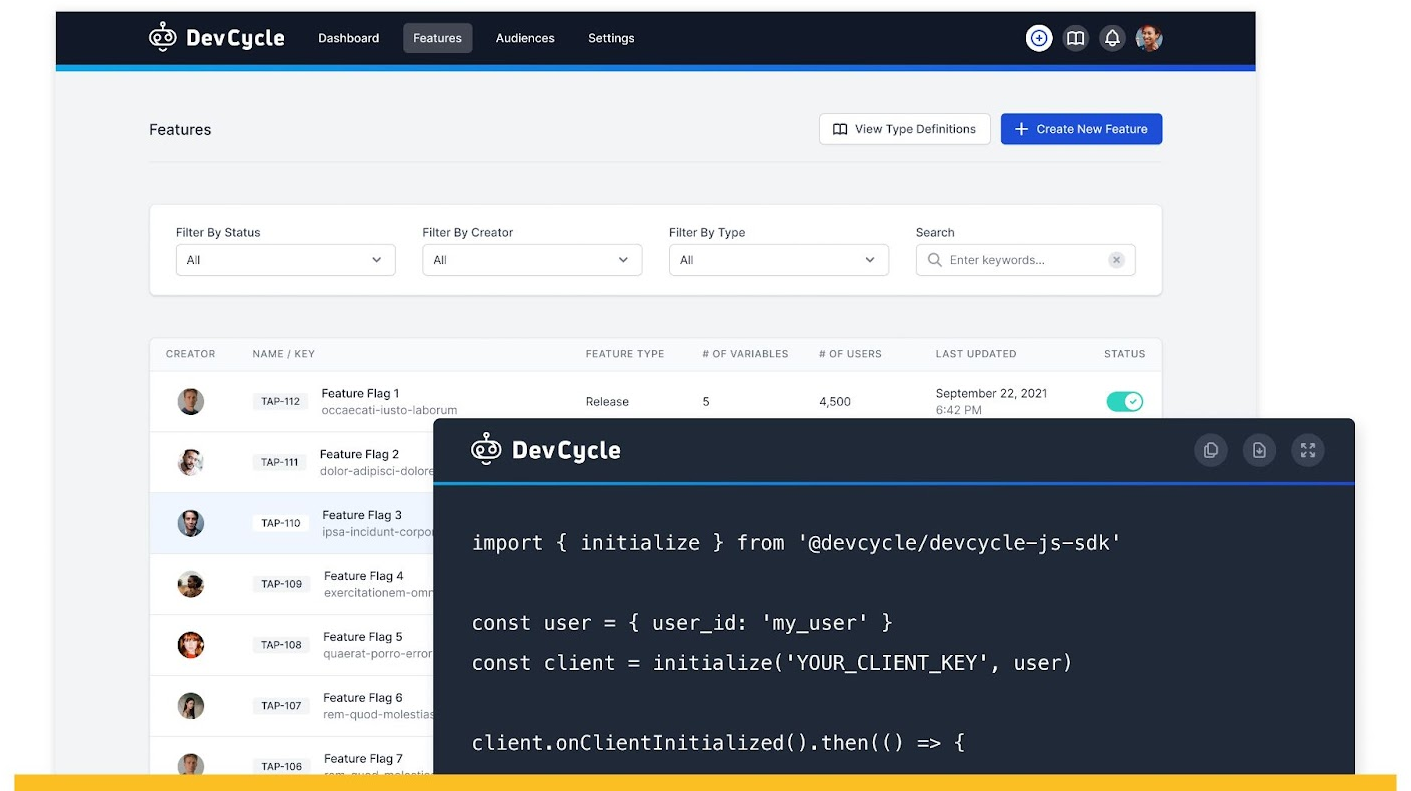Click creator avatar for Feature Flag 5
This screenshot has width=1411, height=791.
[191, 645]
